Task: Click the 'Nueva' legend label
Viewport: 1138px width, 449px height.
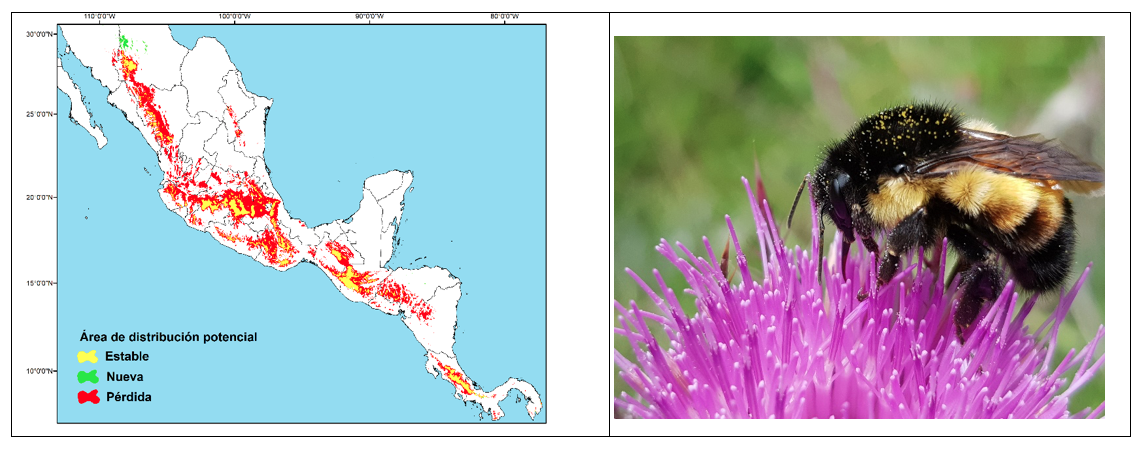Action: tap(125, 377)
